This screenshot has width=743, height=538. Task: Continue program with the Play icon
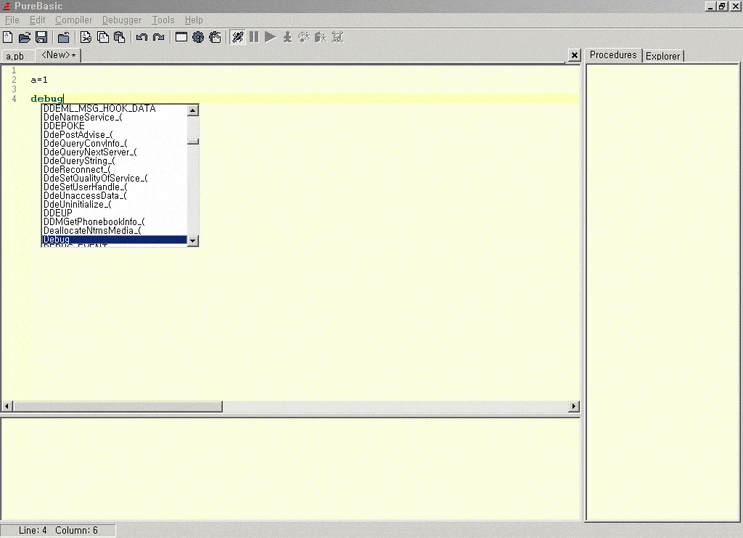(270, 37)
